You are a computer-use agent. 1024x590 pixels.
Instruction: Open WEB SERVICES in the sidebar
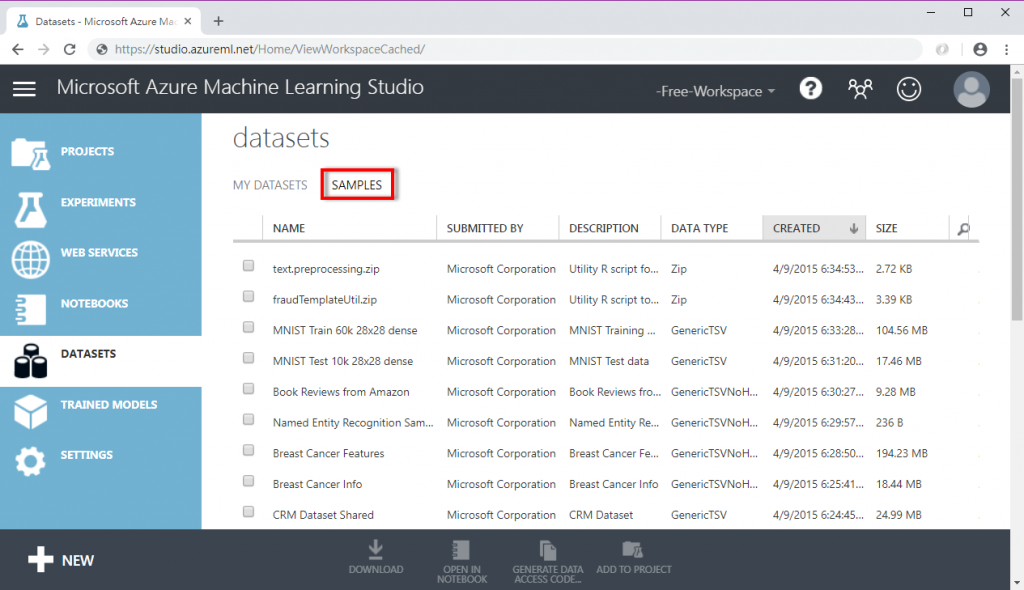tap(99, 252)
